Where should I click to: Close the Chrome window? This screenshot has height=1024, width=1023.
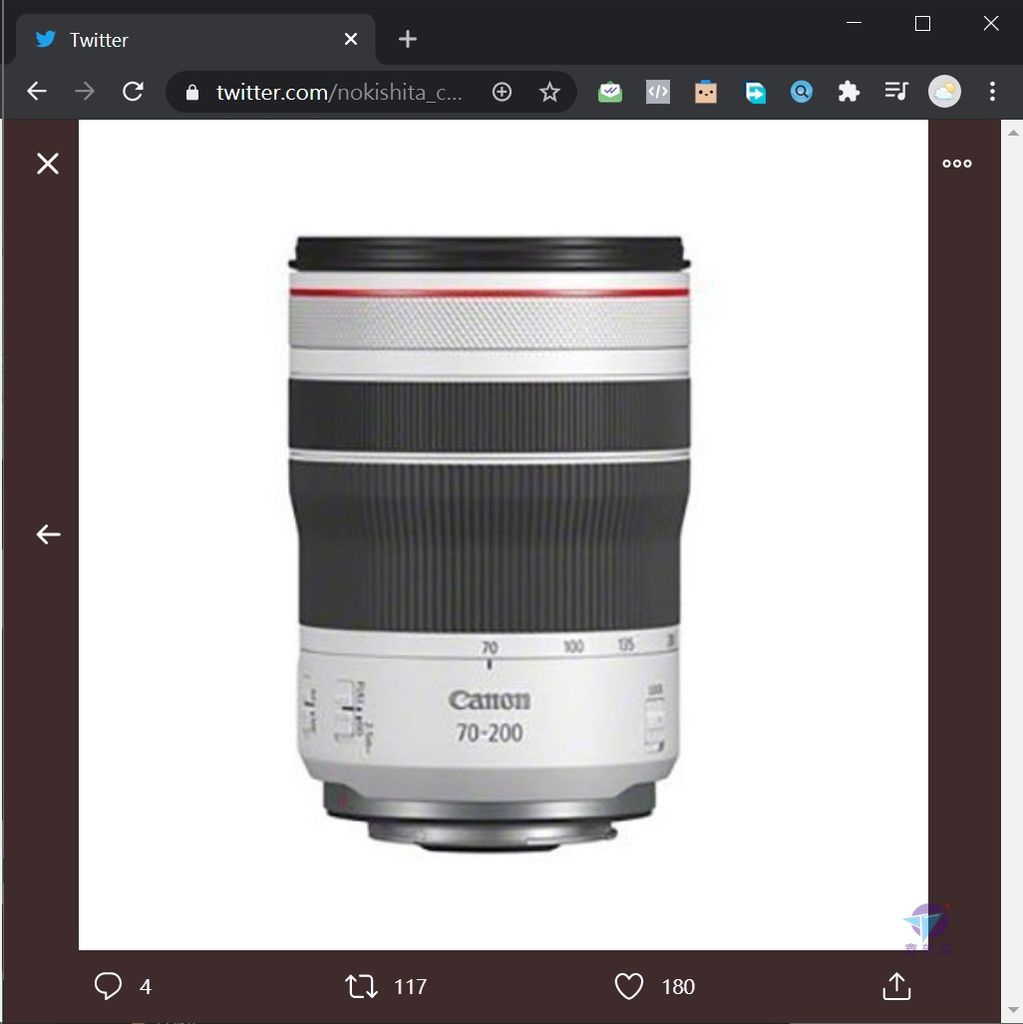click(x=991, y=24)
